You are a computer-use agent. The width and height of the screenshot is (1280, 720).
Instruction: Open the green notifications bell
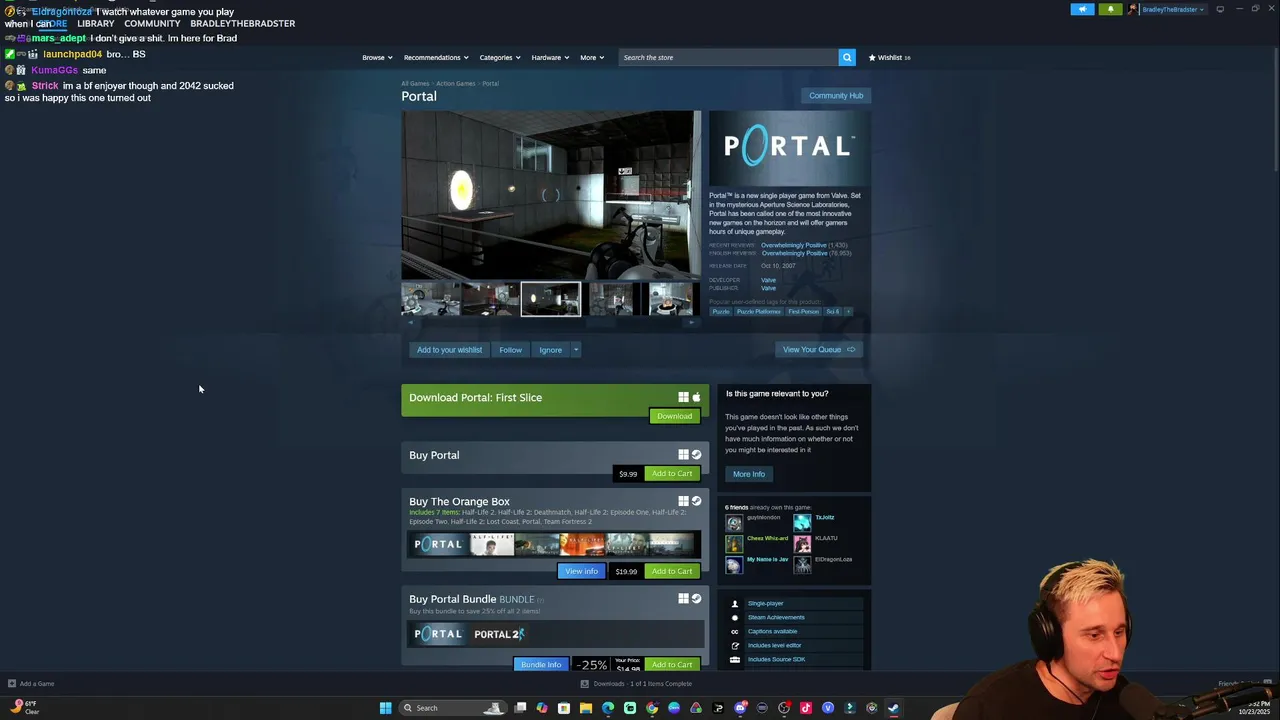click(1110, 9)
